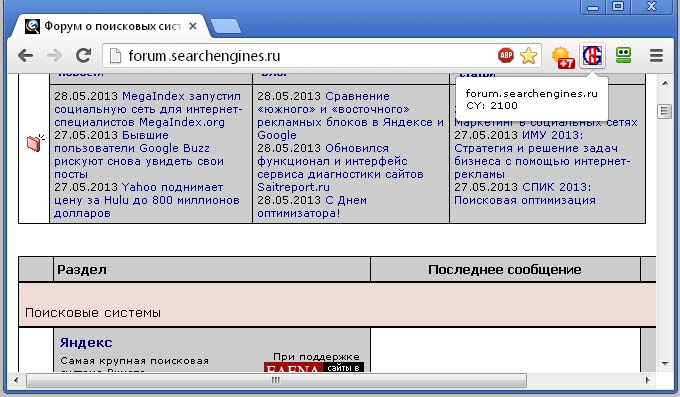
Task: Open a new tab with the tab button
Action: [226, 26]
